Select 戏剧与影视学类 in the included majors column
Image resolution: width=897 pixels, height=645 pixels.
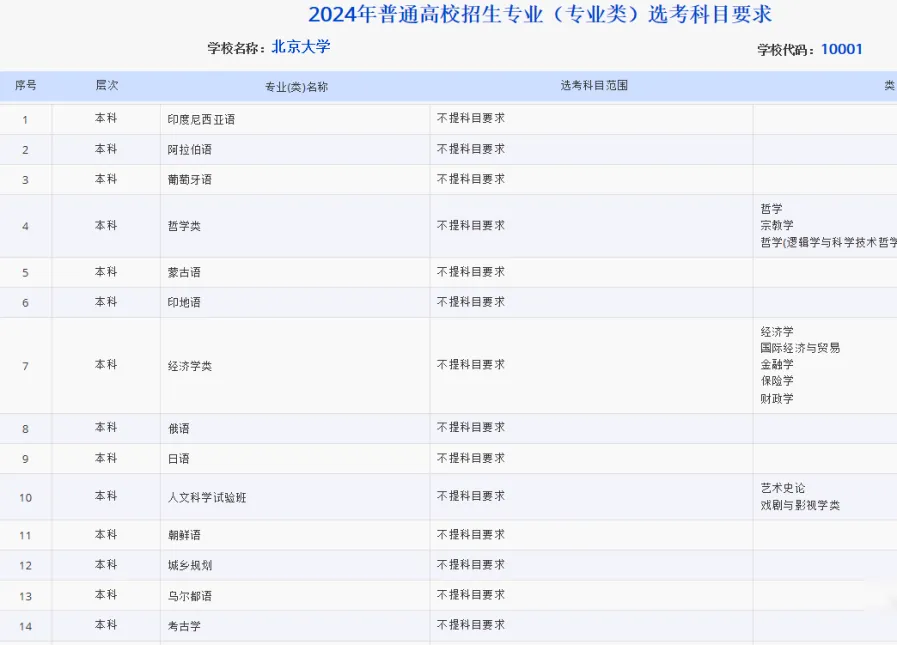pyautogui.click(x=800, y=505)
